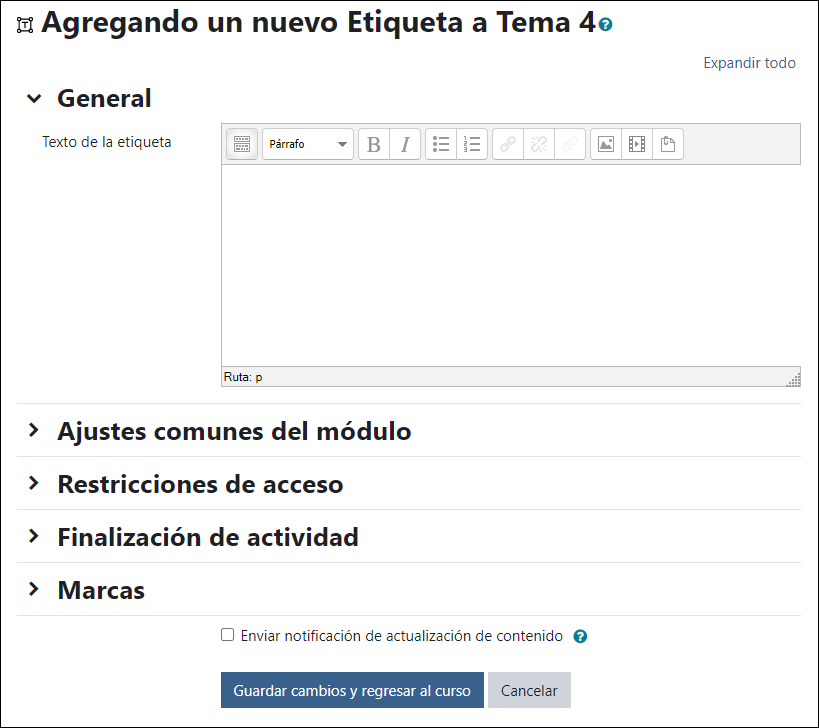Open help icon next to Tema 4 heading
Image resolution: width=819 pixels, height=728 pixels.
[x=605, y=24]
